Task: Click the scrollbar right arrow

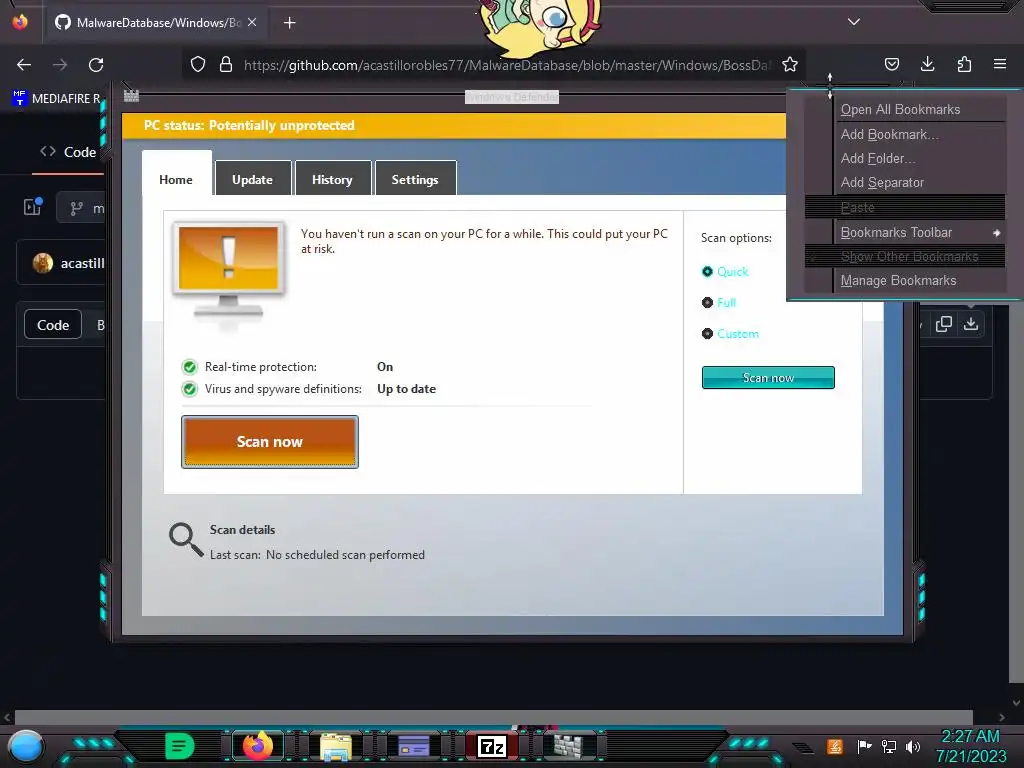Action: point(1002,717)
